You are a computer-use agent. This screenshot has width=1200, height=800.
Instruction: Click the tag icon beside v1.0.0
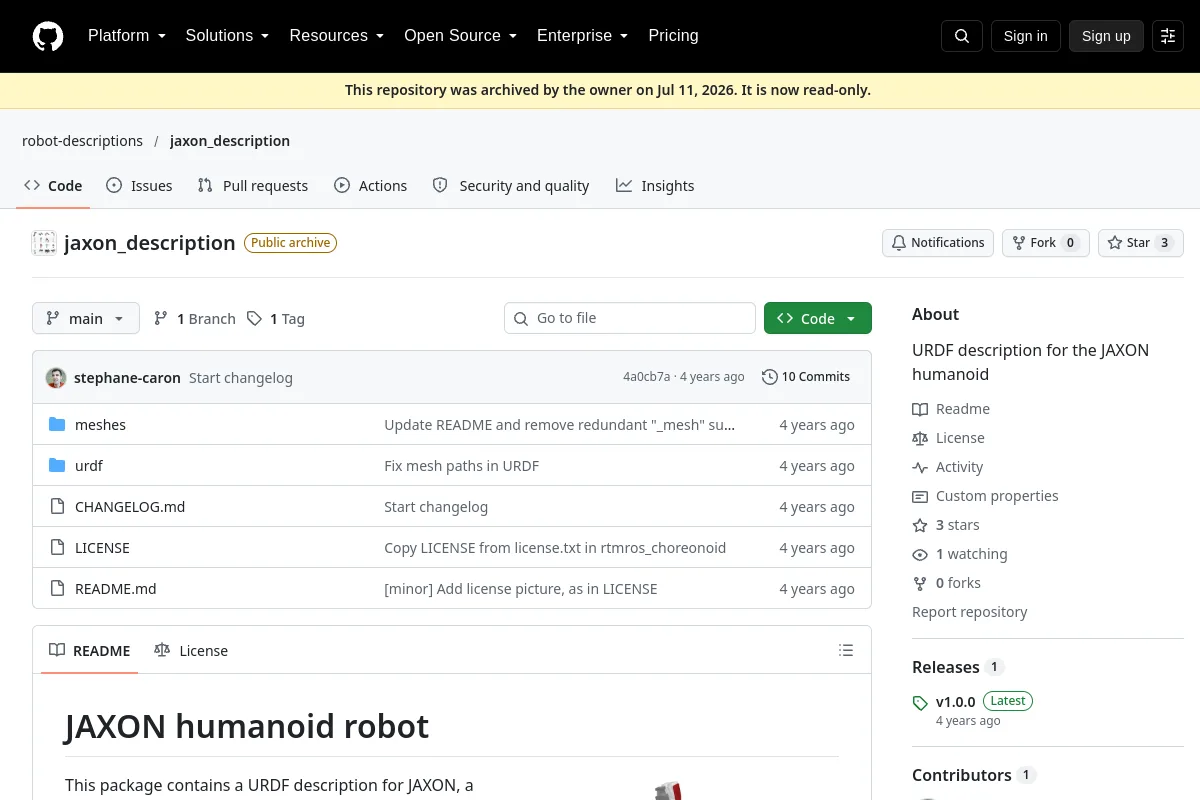pos(920,703)
